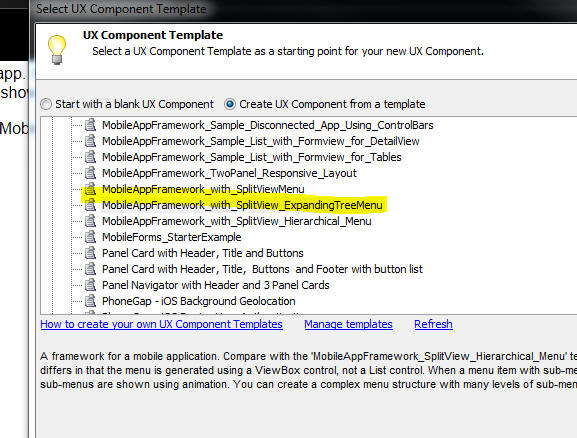Click the Disconnected_App_Using_ControlBars template icon

[90, 125]
